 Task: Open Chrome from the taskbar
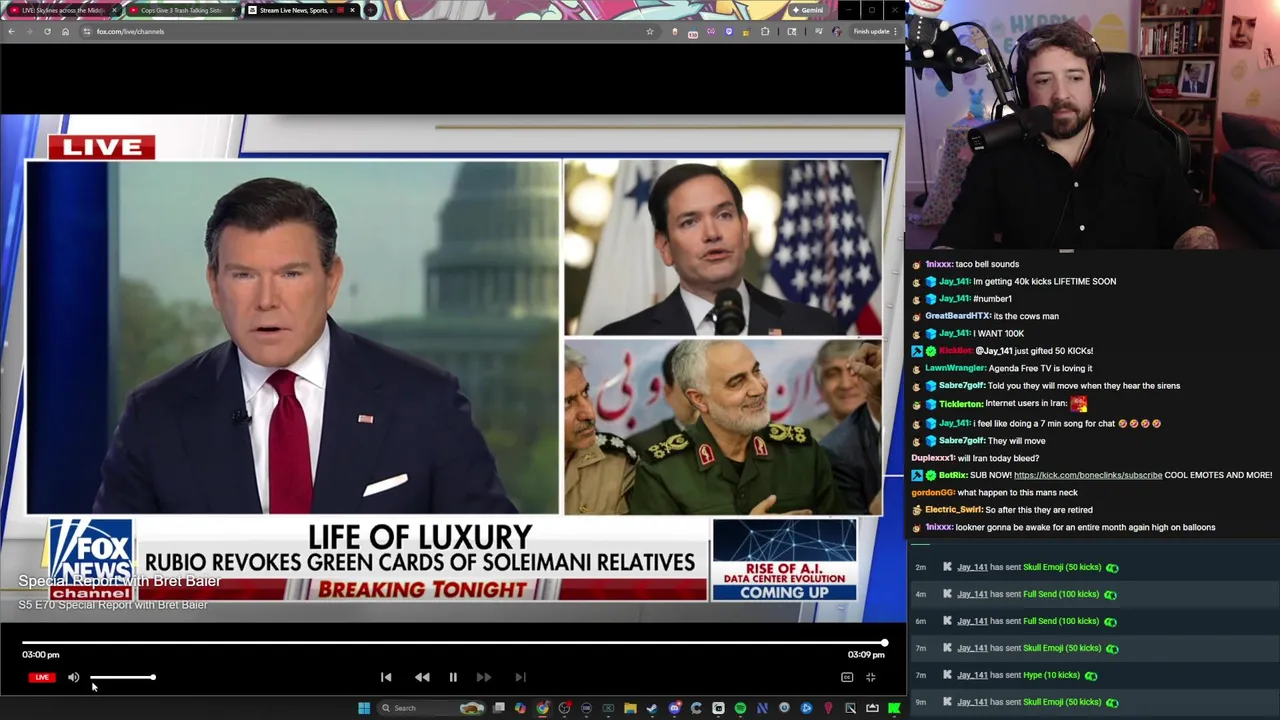click(x=543, y=708)
